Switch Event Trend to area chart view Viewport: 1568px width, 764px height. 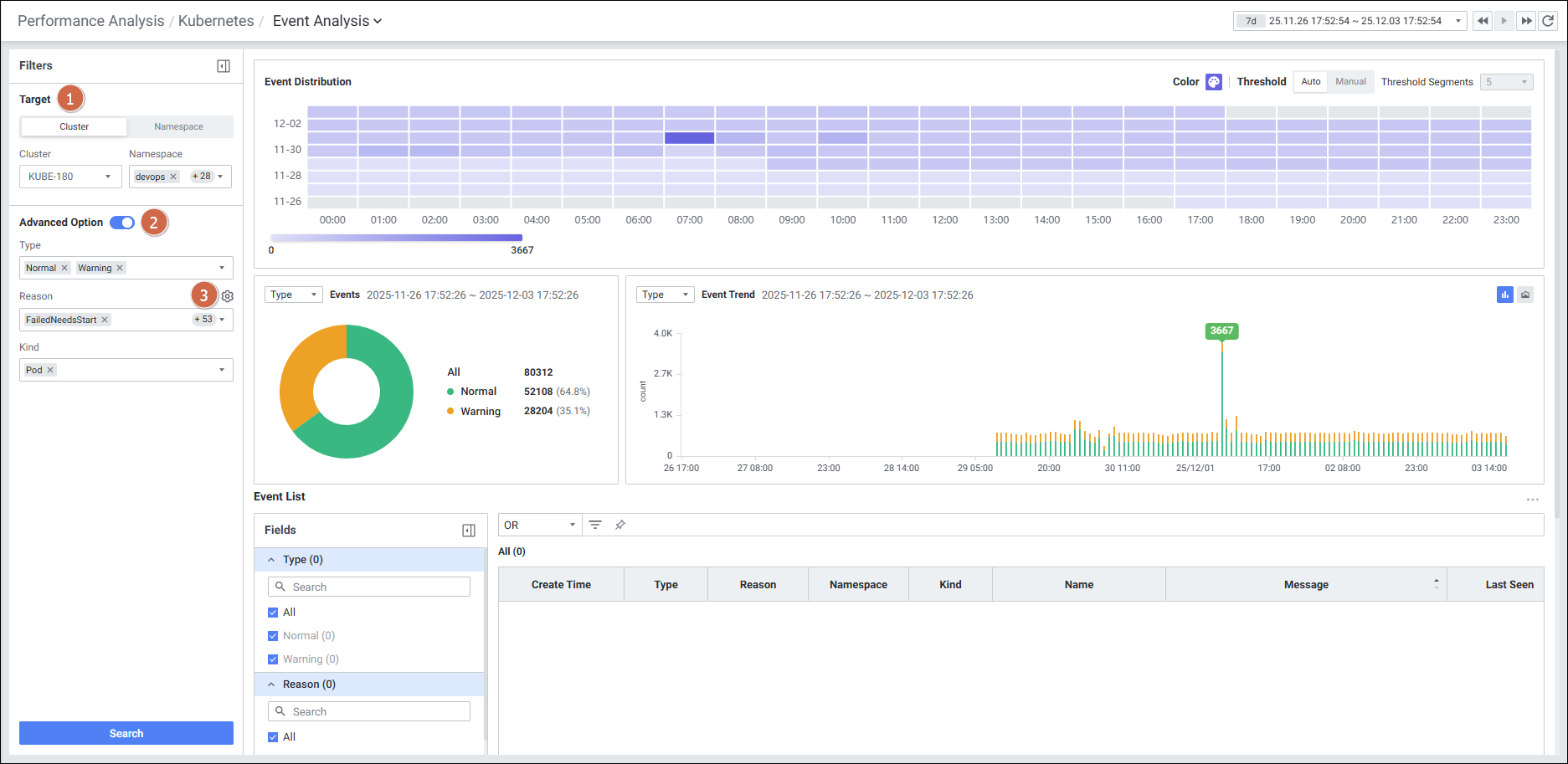click(x=1525, y=295)
